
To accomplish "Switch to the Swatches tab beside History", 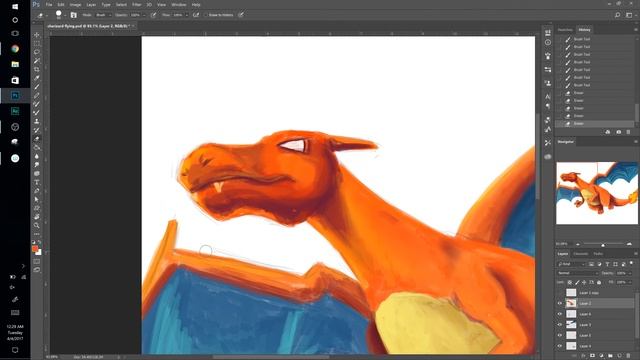I will click(x=565, y=30).
